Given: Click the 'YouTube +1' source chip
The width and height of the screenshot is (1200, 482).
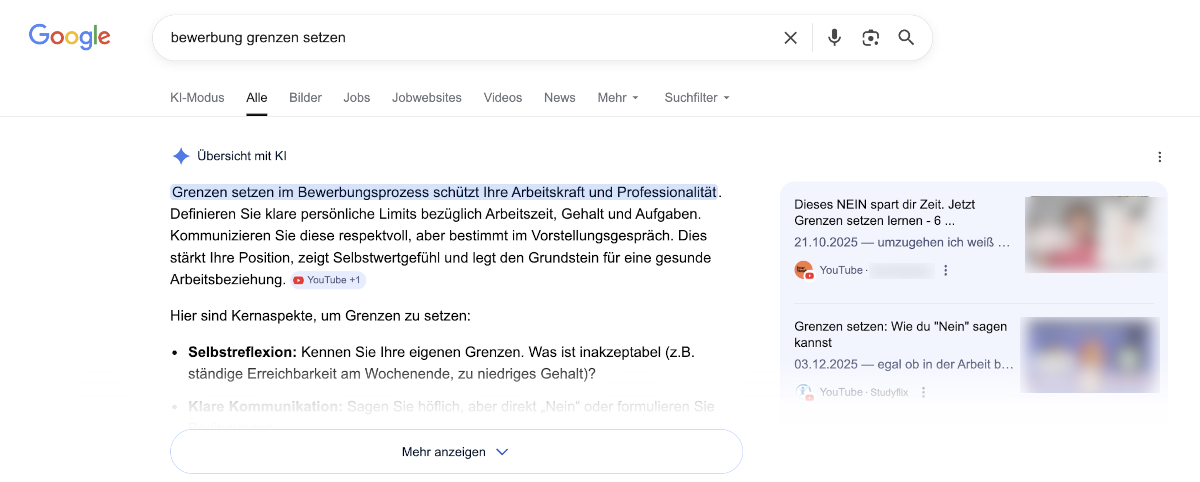Looking at the screenshot, I should tap(329, 280).
